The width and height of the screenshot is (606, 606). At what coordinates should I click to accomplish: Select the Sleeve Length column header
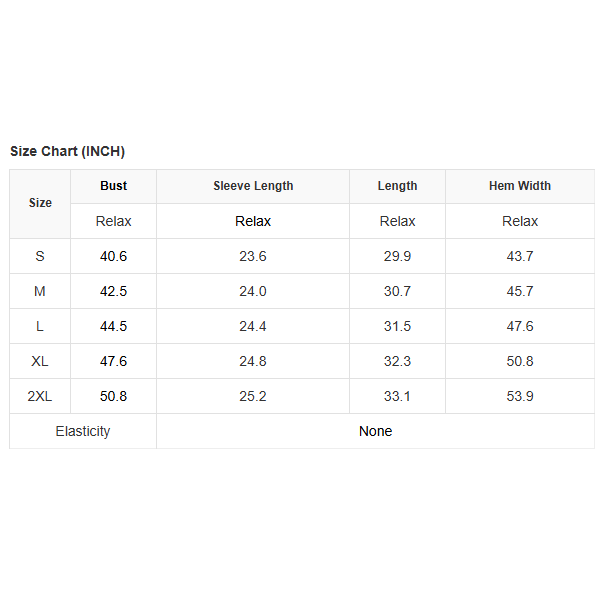coord(253,186)
